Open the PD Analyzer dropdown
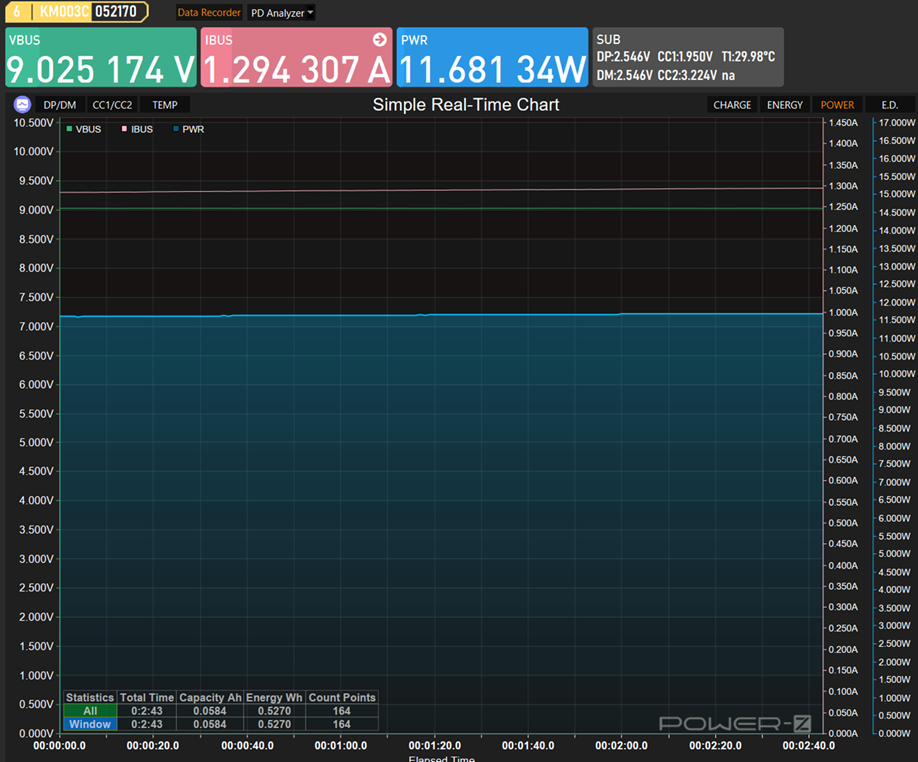The width and height of the screenshot is (918, 762). click(x=281, y=13)
